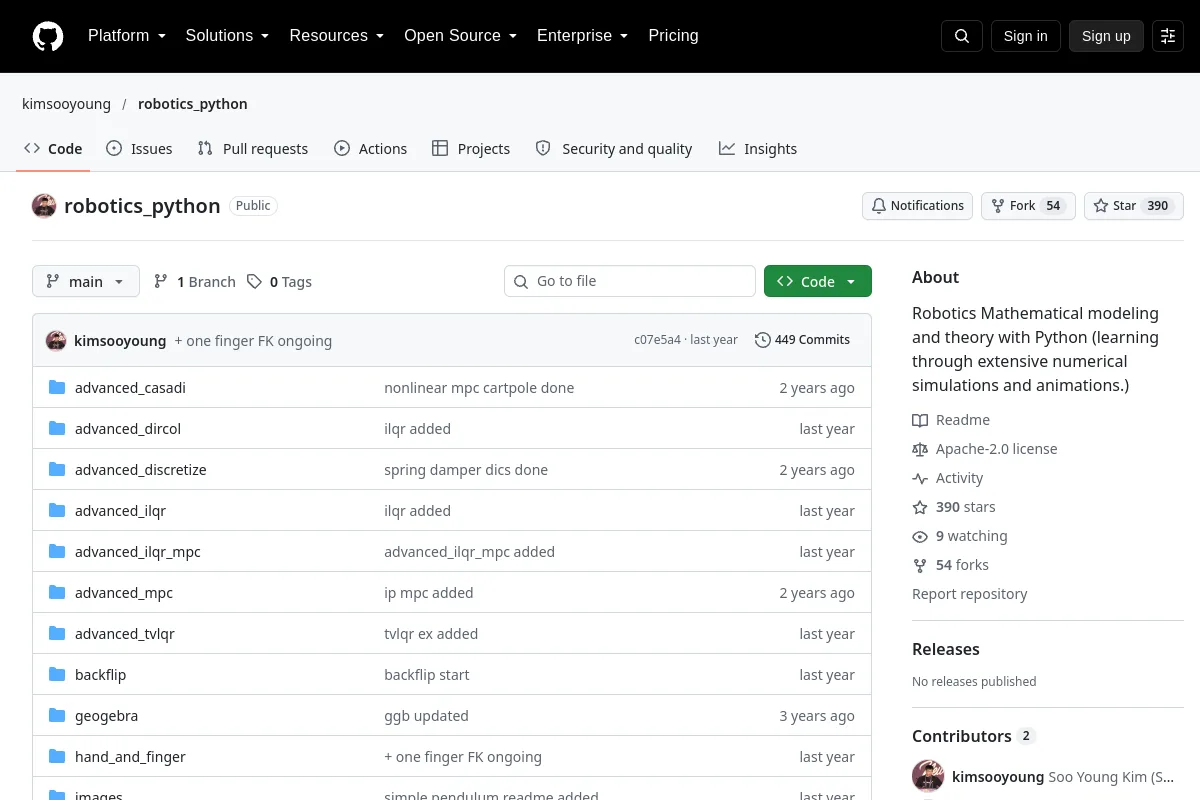The height and width of the screenshot is (800, 1200).
Task: Click the Report repository link
Action: (970, 594)
